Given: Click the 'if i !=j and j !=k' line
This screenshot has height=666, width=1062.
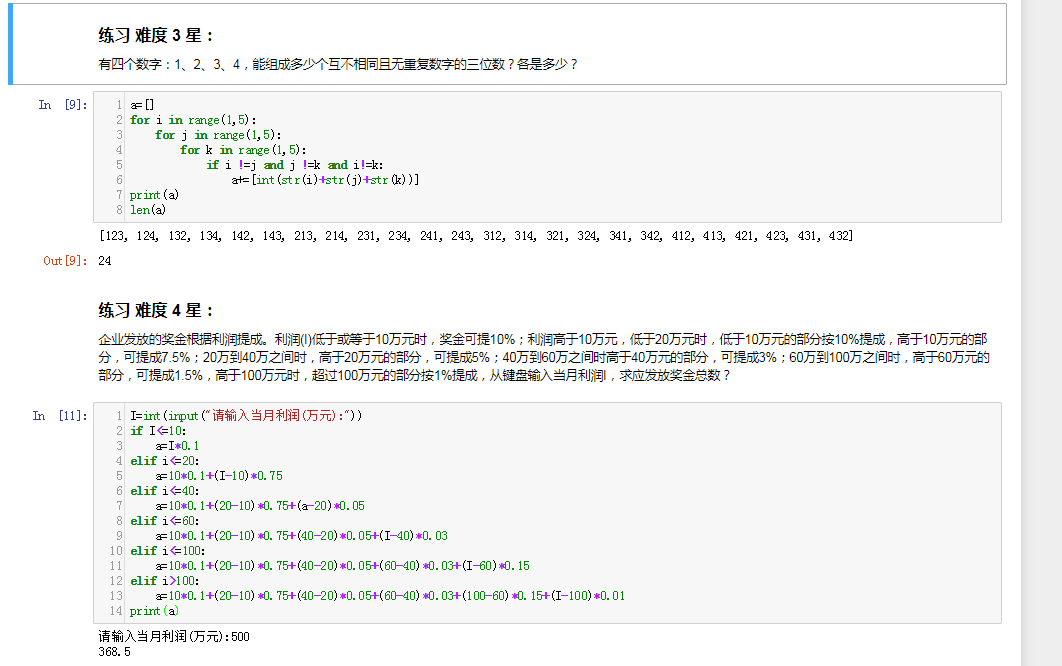Looking at the screenshot, I should [x=295, y=165].
